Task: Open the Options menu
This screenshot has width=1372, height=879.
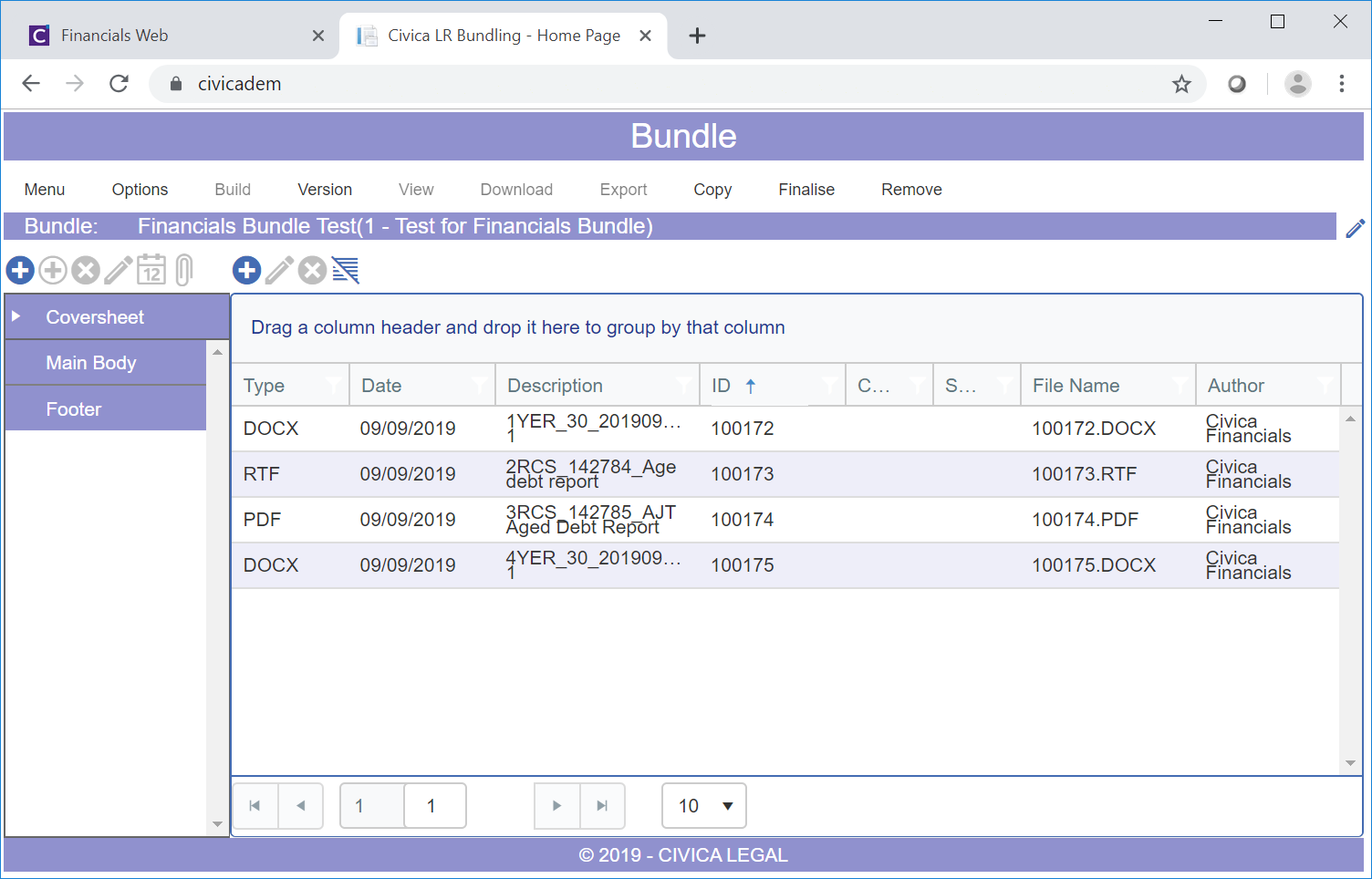Action: click(x=140, y=190)
